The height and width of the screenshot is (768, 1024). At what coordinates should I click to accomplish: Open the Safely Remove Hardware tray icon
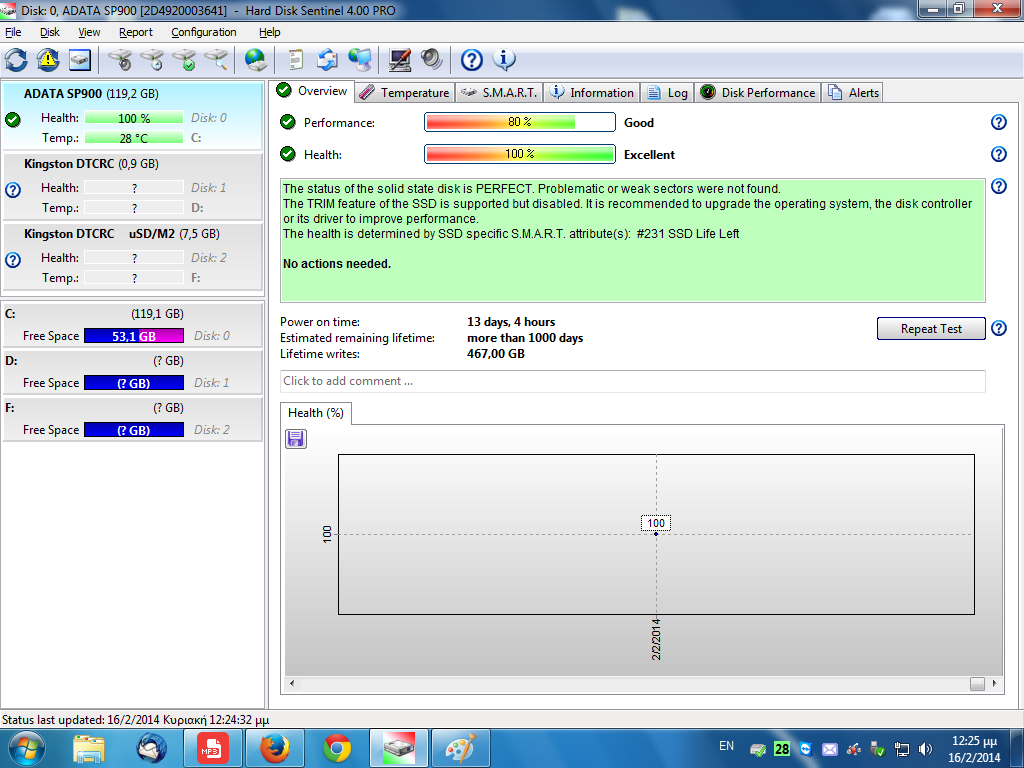[x=878, y=749]
